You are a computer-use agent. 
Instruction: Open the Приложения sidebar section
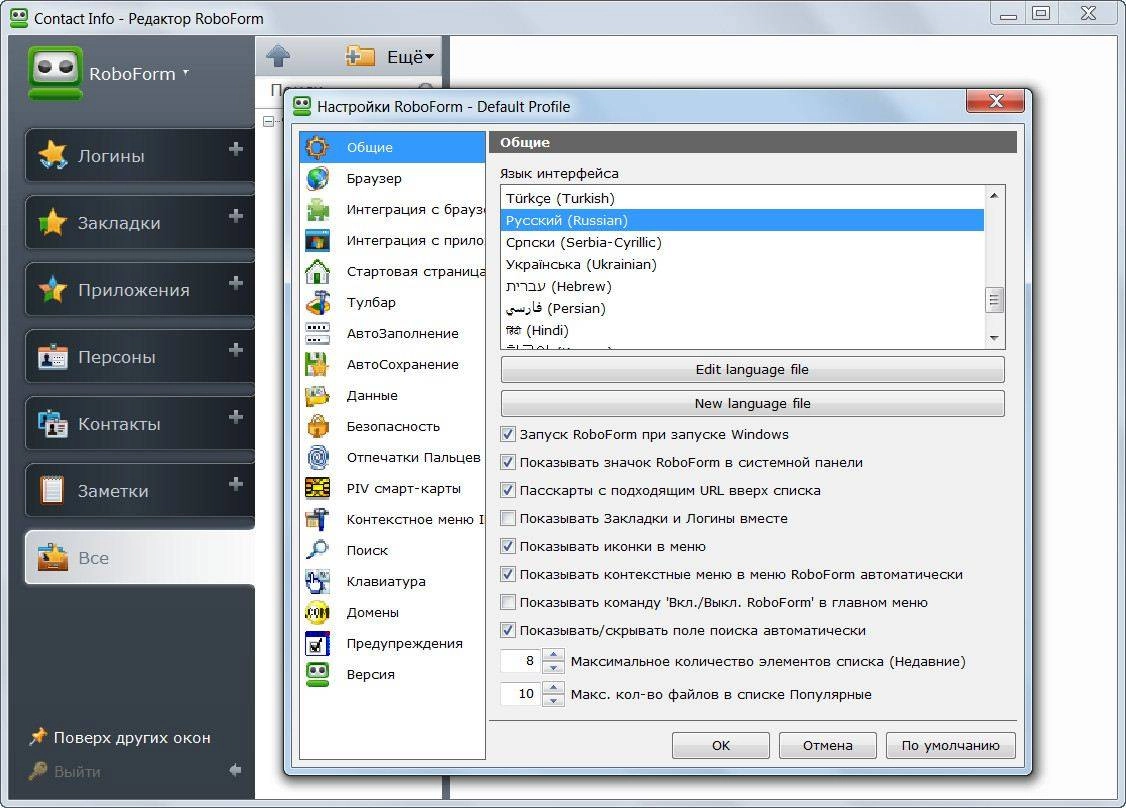[139, 289]
